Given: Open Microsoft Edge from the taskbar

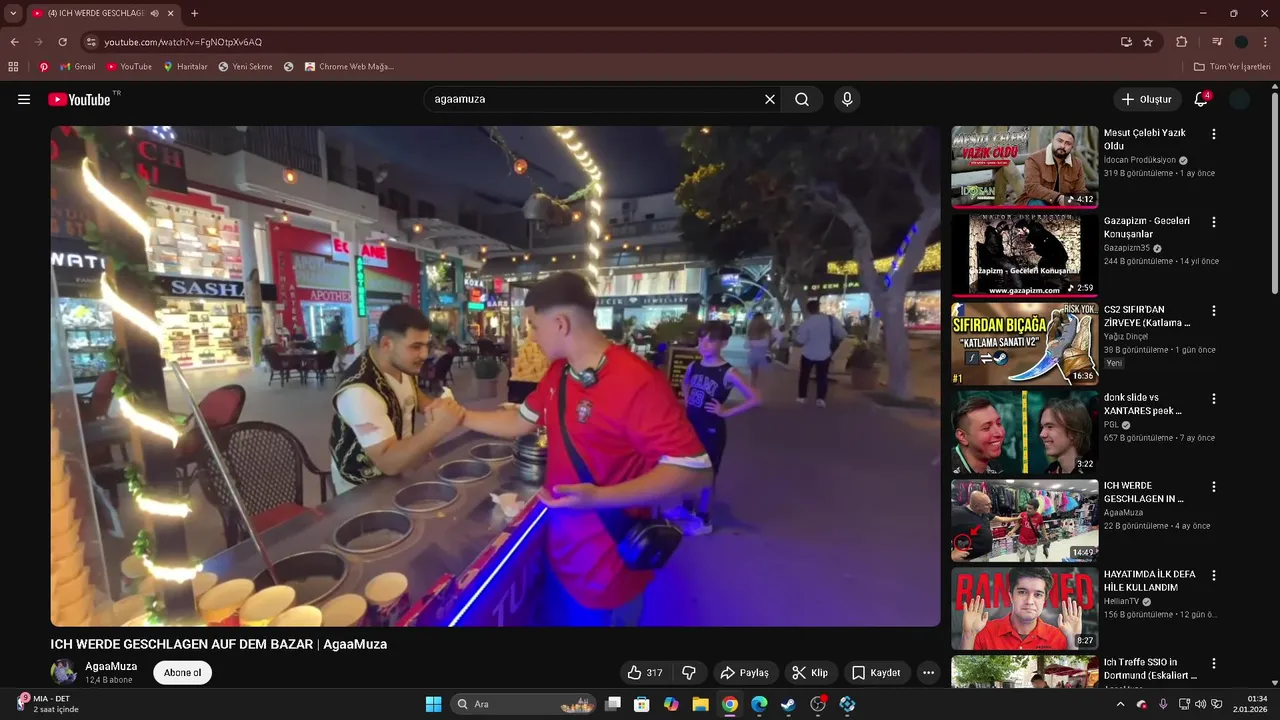Looking at the screenshot, I should (759, 704).
